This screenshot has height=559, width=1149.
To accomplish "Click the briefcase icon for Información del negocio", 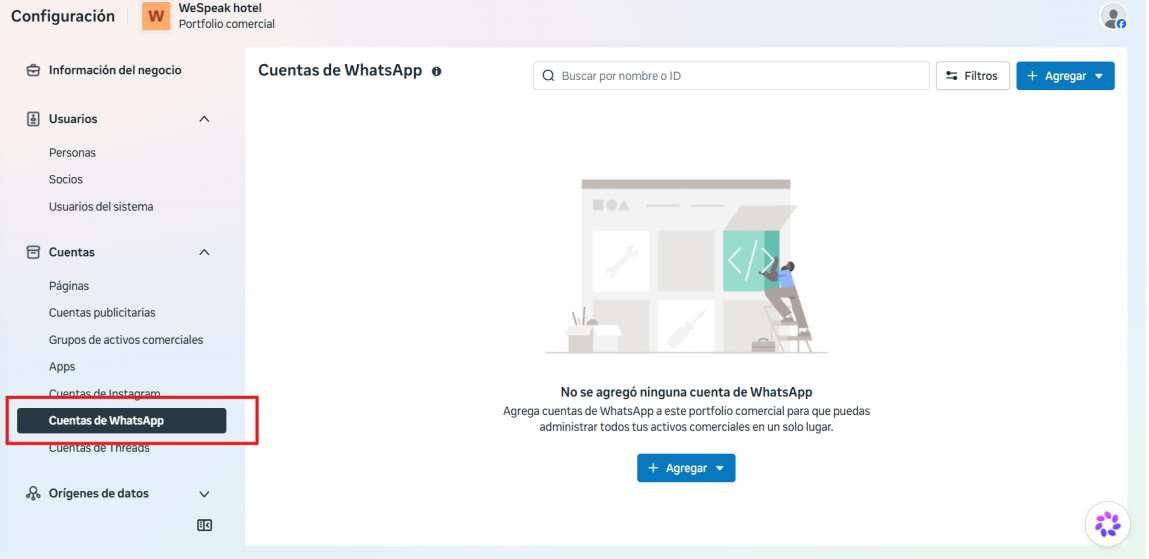I will click(x=33, y=70).
